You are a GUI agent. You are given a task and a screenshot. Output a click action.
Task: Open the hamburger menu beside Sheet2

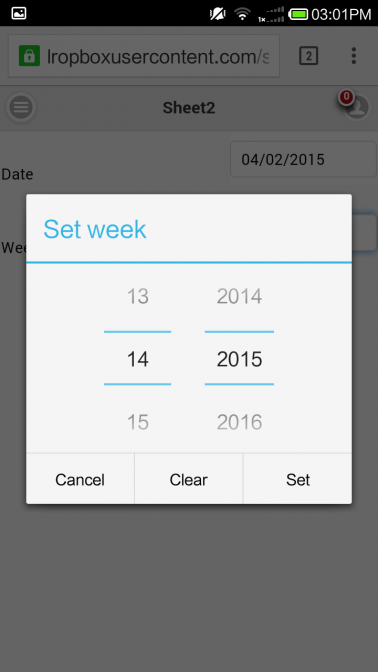pos(21,107)
